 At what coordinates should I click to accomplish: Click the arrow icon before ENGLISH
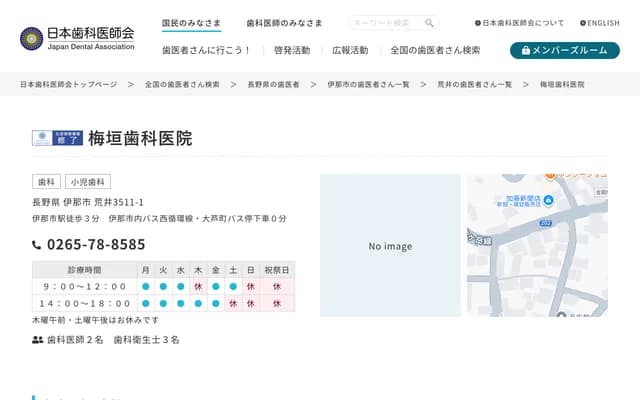[583, 23]
